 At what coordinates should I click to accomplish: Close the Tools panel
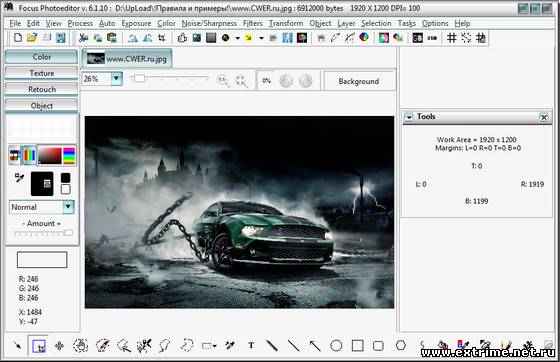(x=544, y=117)
